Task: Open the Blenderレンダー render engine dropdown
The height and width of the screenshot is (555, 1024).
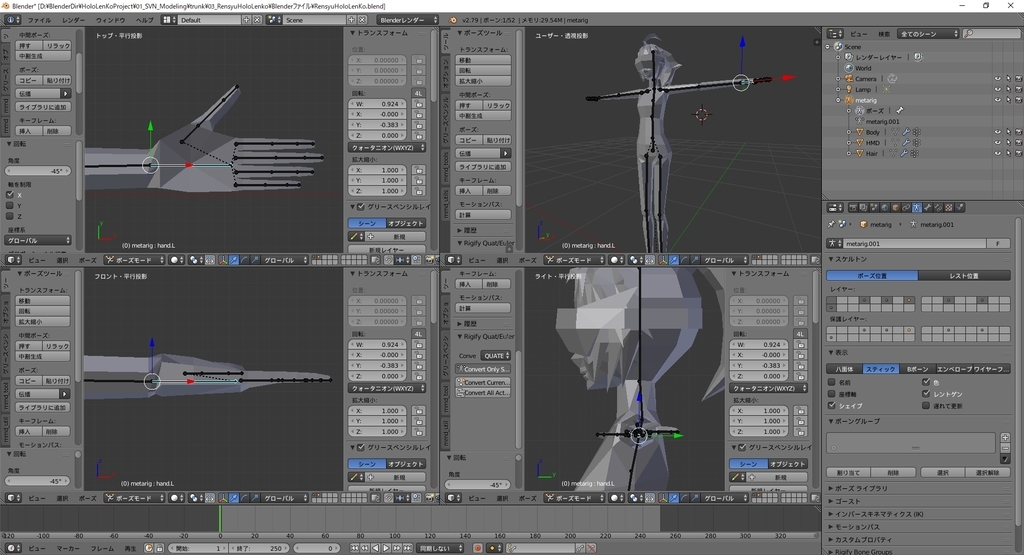Action: 407,19
